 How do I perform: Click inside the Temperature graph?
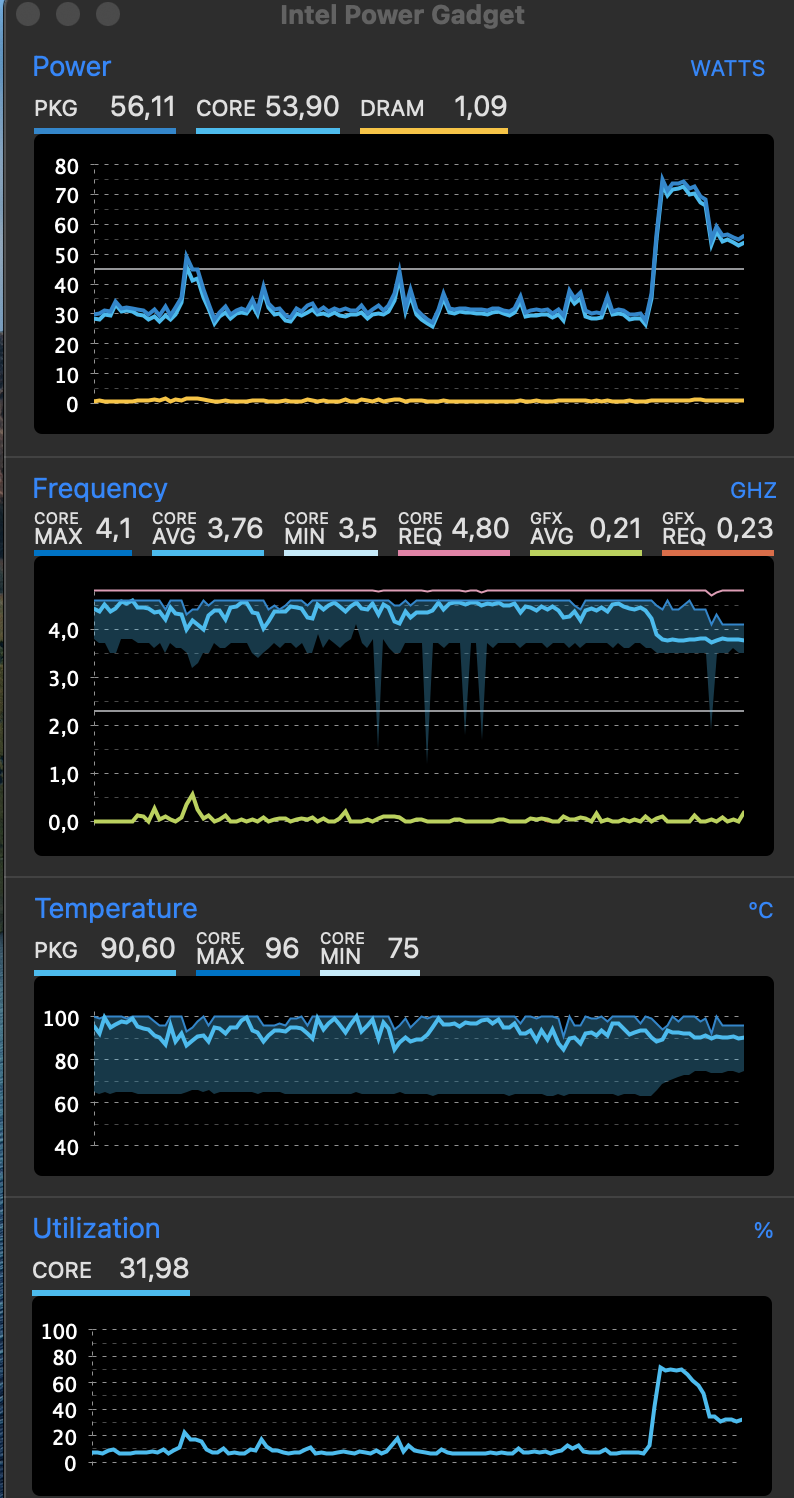[x=404, y=1076]
